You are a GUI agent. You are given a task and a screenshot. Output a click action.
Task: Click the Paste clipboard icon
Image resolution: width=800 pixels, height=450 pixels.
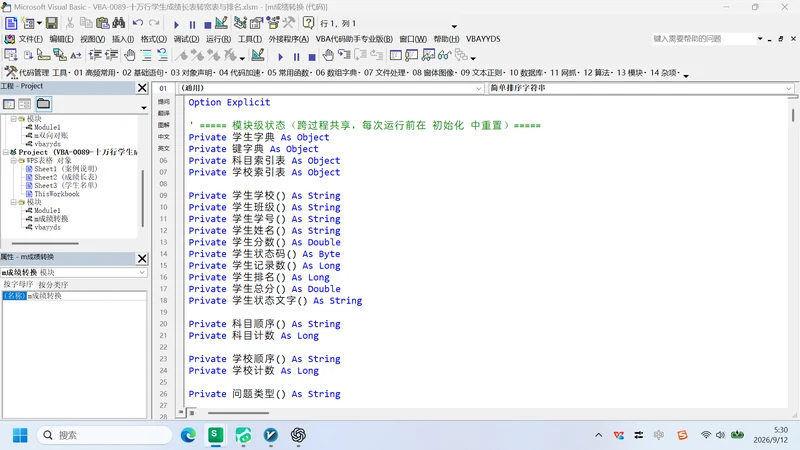click(103, 23)
